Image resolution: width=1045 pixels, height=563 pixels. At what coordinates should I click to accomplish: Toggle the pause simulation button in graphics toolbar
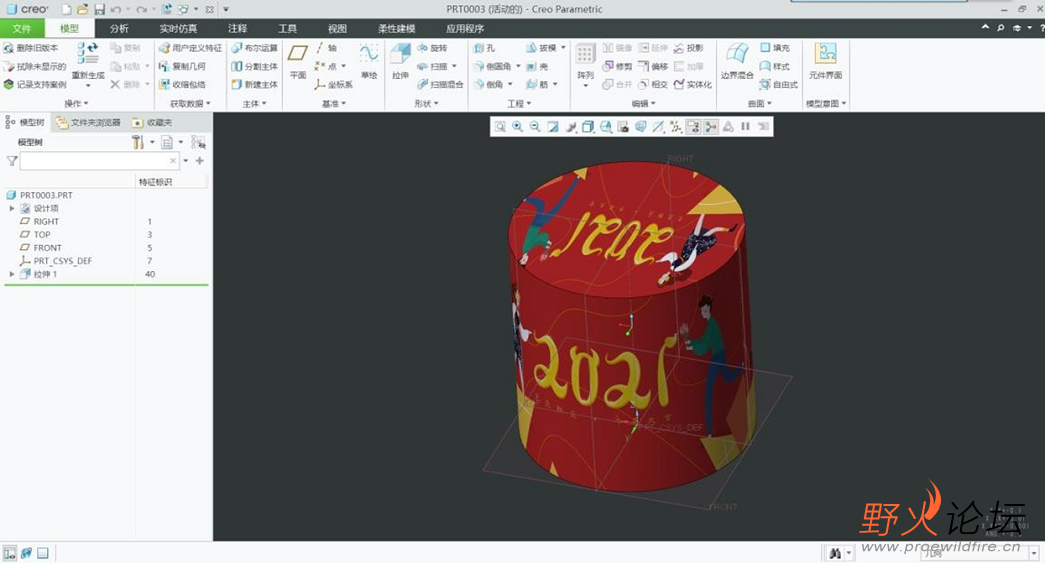click(745, 127)
